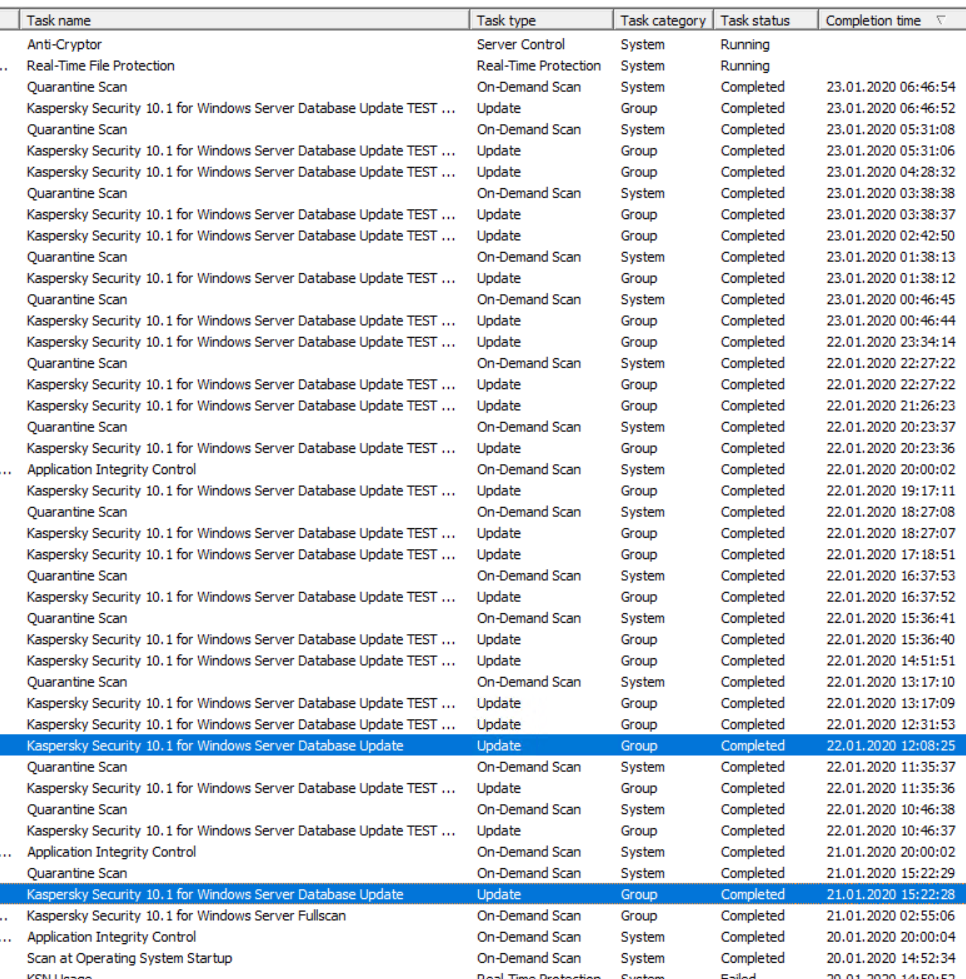Click completion time 22.01.2020 11:35:36
Viewport: 966px width, 979px height.
[891, 787]
